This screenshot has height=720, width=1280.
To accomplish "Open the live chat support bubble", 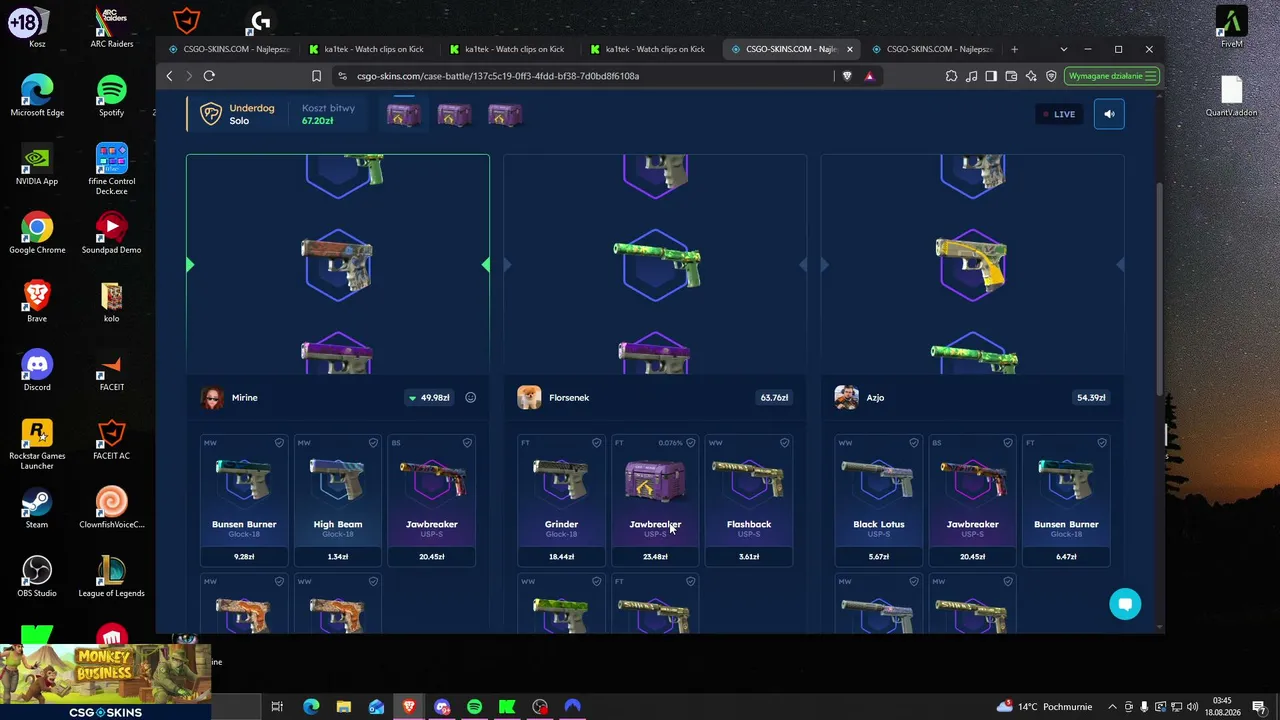I will [1125, 604].
